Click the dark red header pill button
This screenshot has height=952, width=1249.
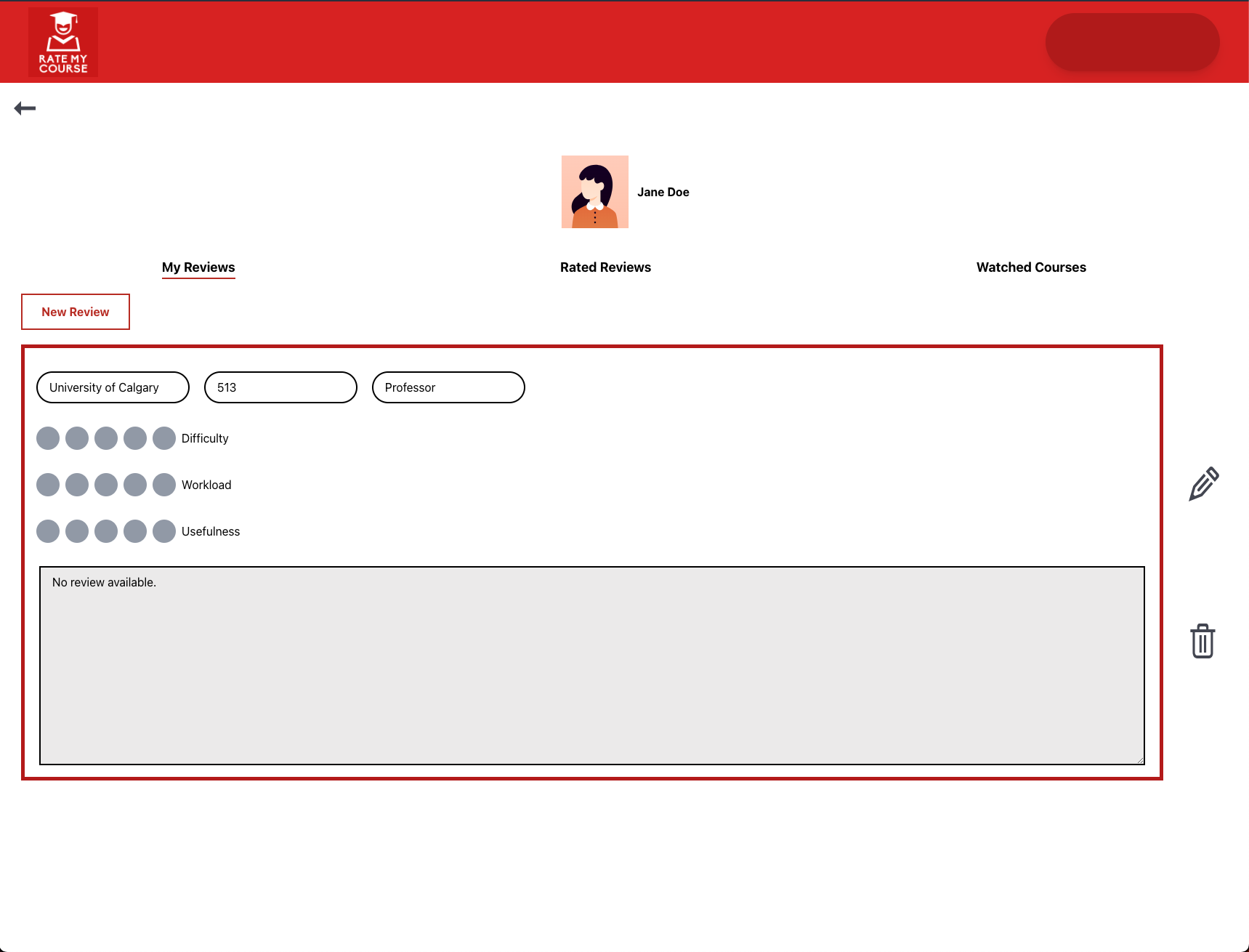pos(1132,42)
